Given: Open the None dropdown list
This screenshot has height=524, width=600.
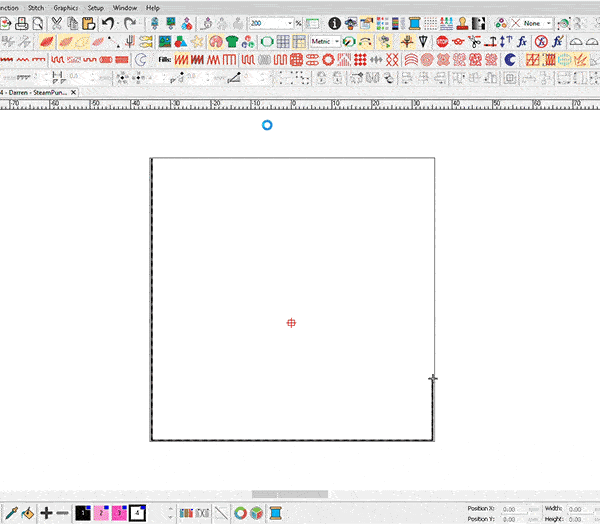Looking at the screenshot, I should click(x=549, y=24).
